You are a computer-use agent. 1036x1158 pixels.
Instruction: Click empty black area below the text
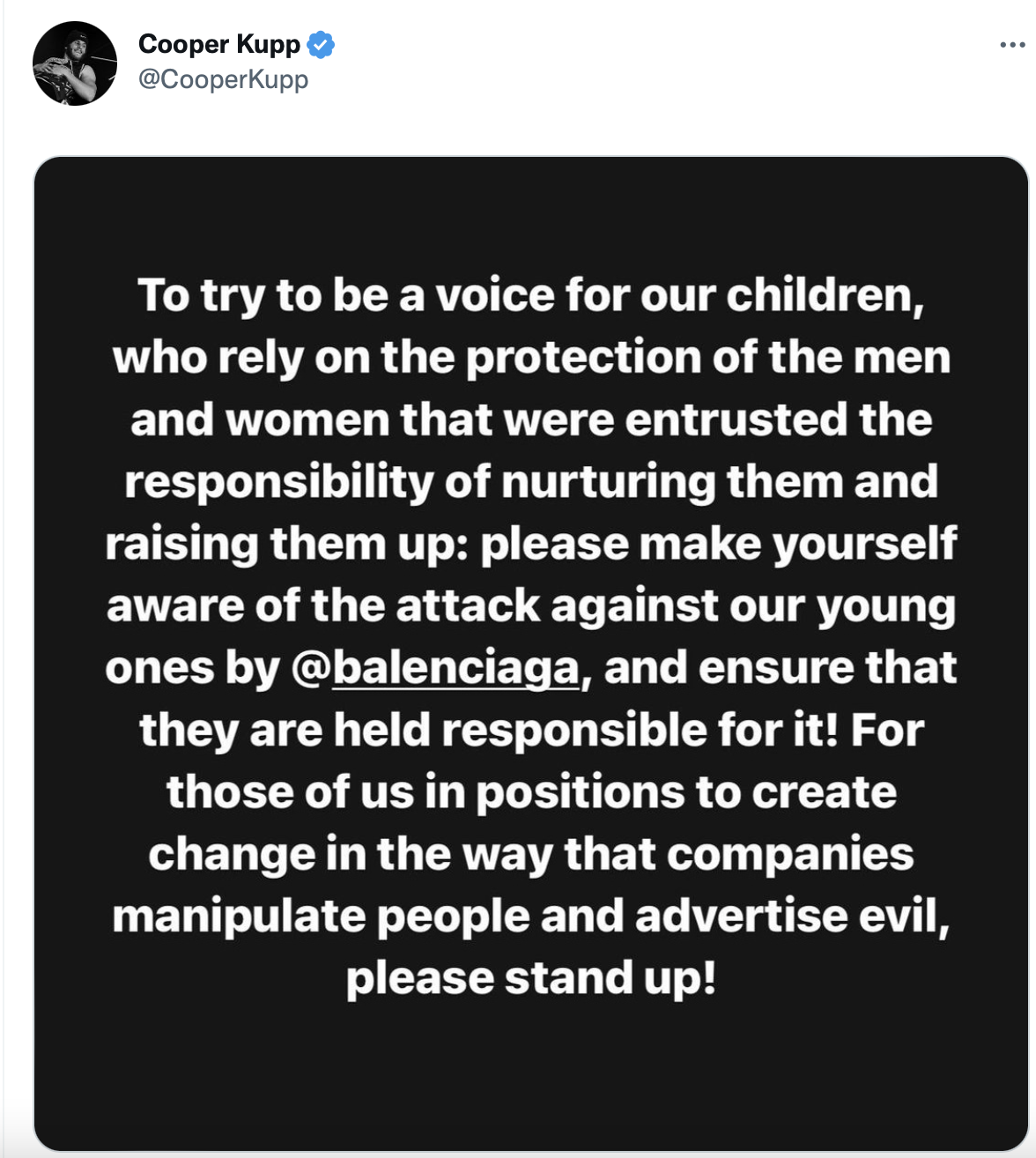530,1075
